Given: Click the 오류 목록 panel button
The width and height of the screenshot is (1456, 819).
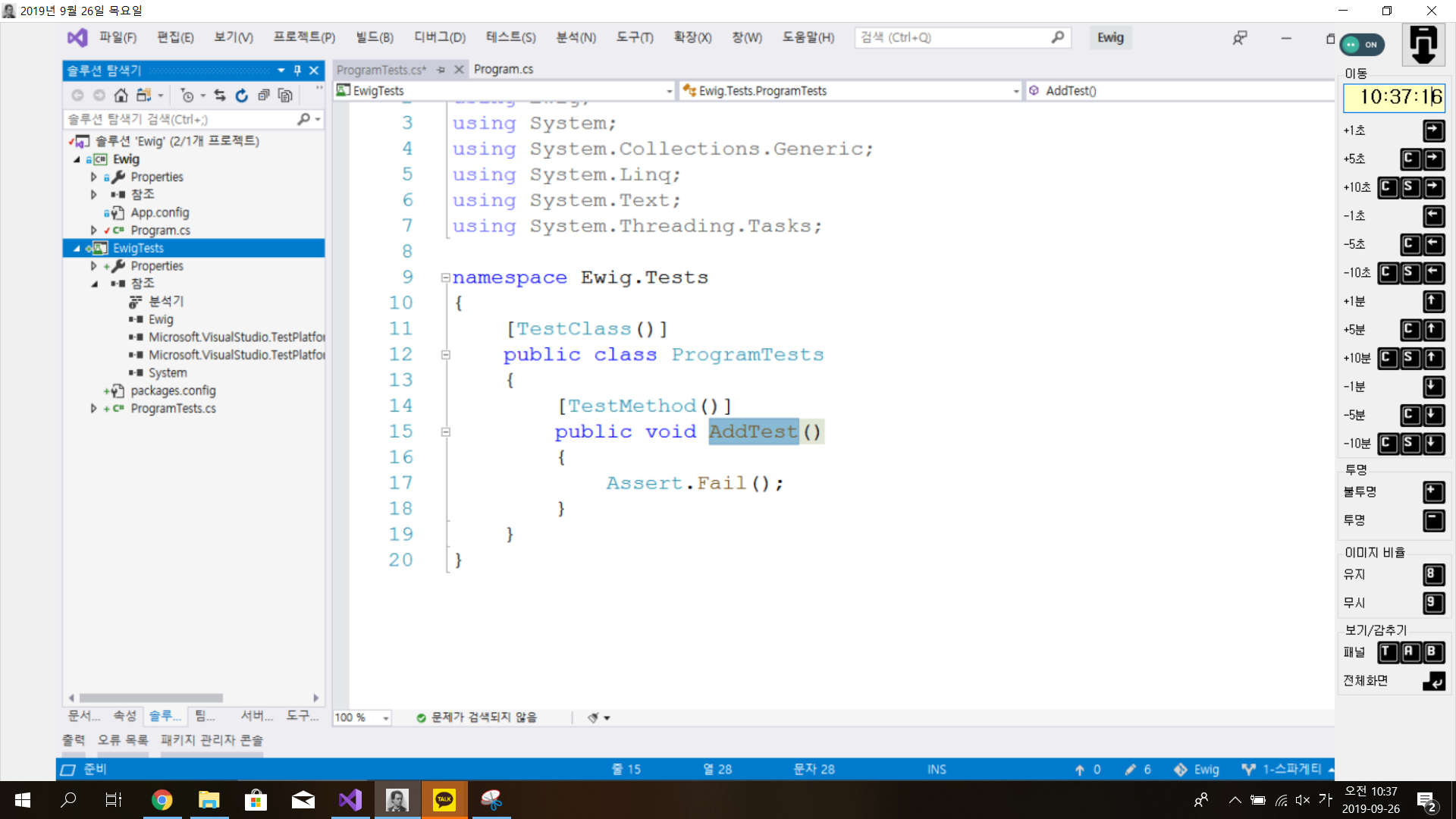Looking at the screenshot, I should [122, 739].
